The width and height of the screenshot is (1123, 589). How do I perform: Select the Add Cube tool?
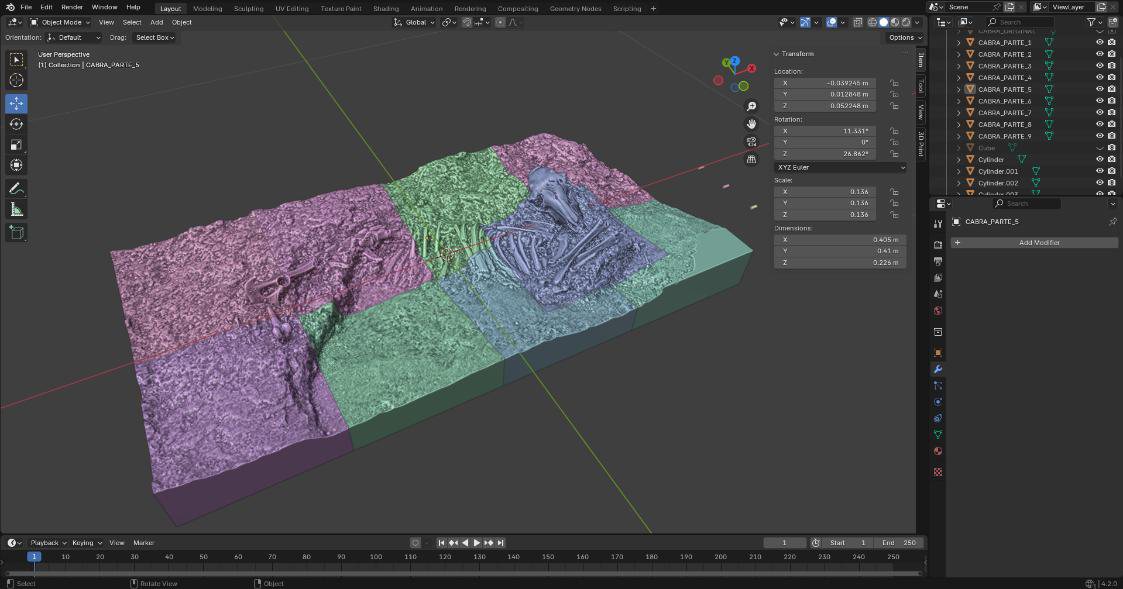point(16,232)
